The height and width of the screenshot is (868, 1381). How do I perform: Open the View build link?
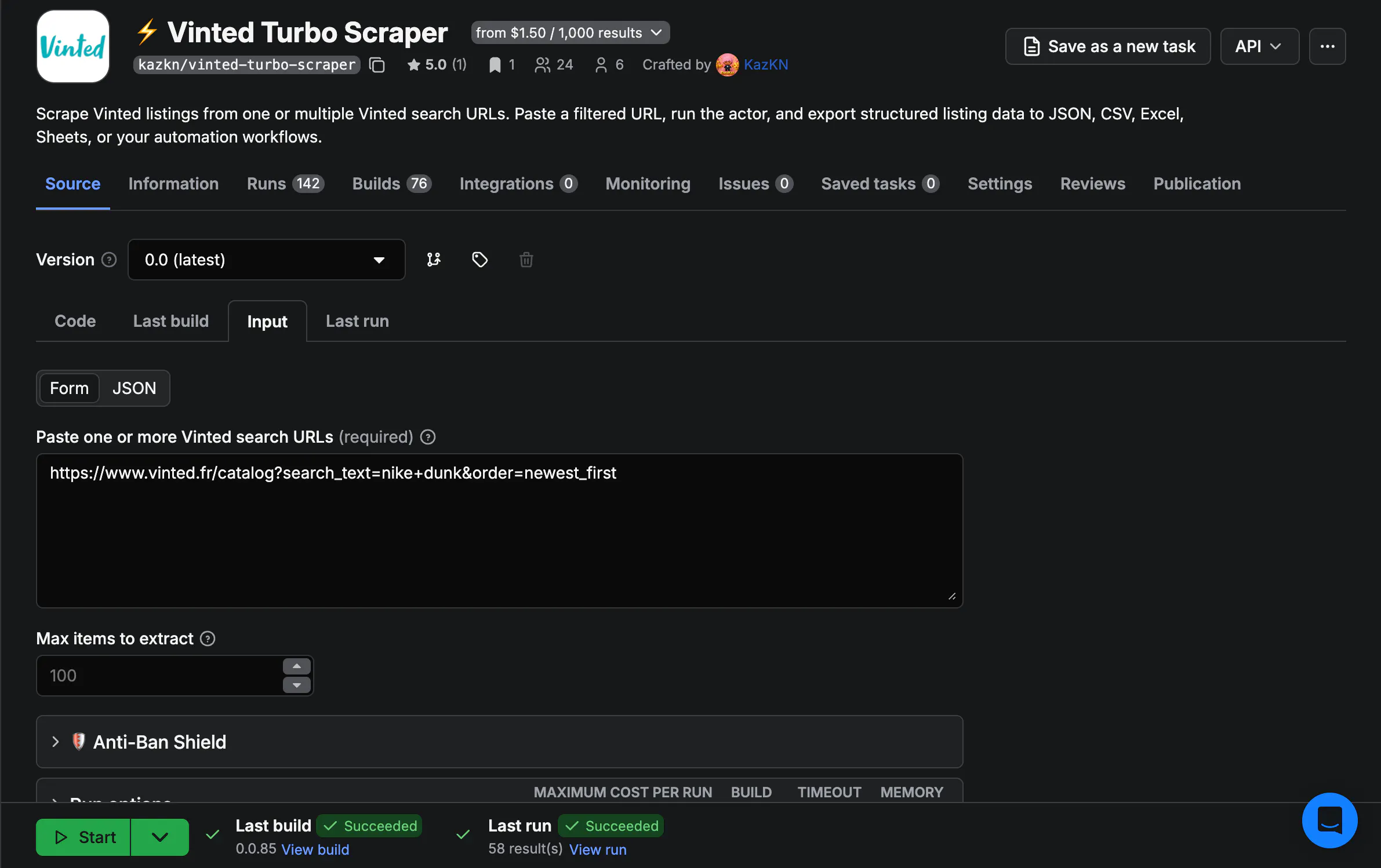(315, 849)
